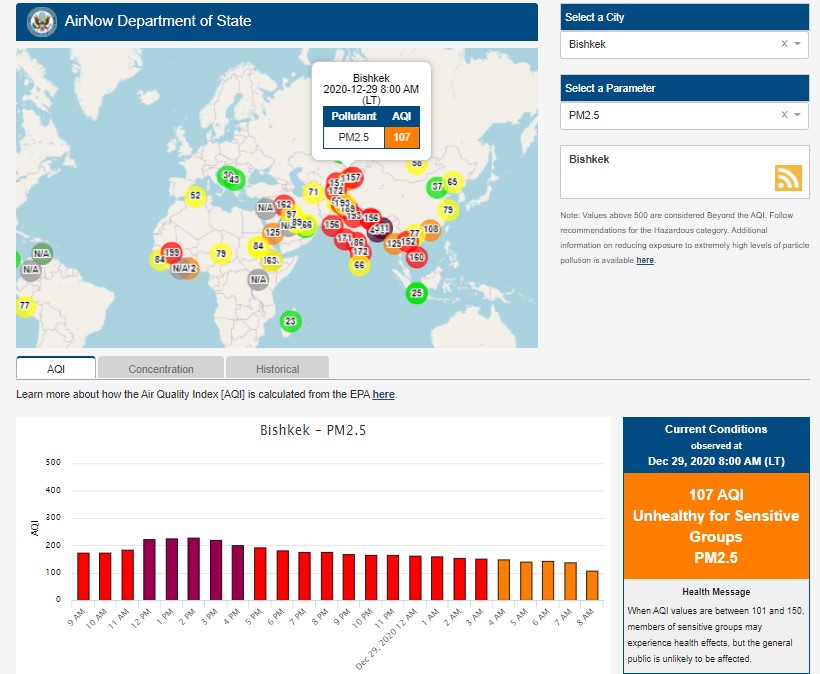Clear the PM2.5 parameter selection
Screen dimensions: 820x674
tap(784, 116)
